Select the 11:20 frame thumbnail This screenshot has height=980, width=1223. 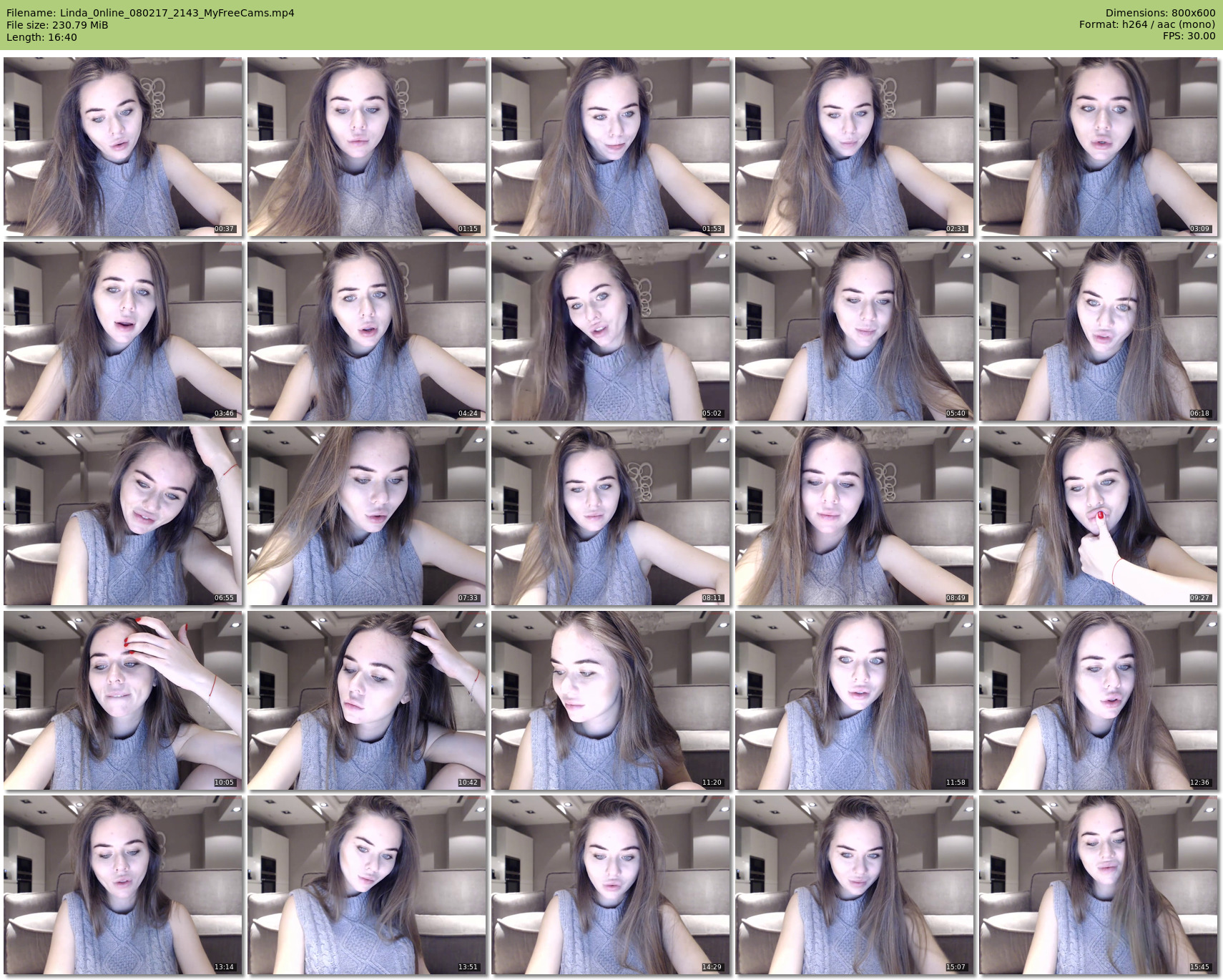pyautogui.click(x=611, y=700)
